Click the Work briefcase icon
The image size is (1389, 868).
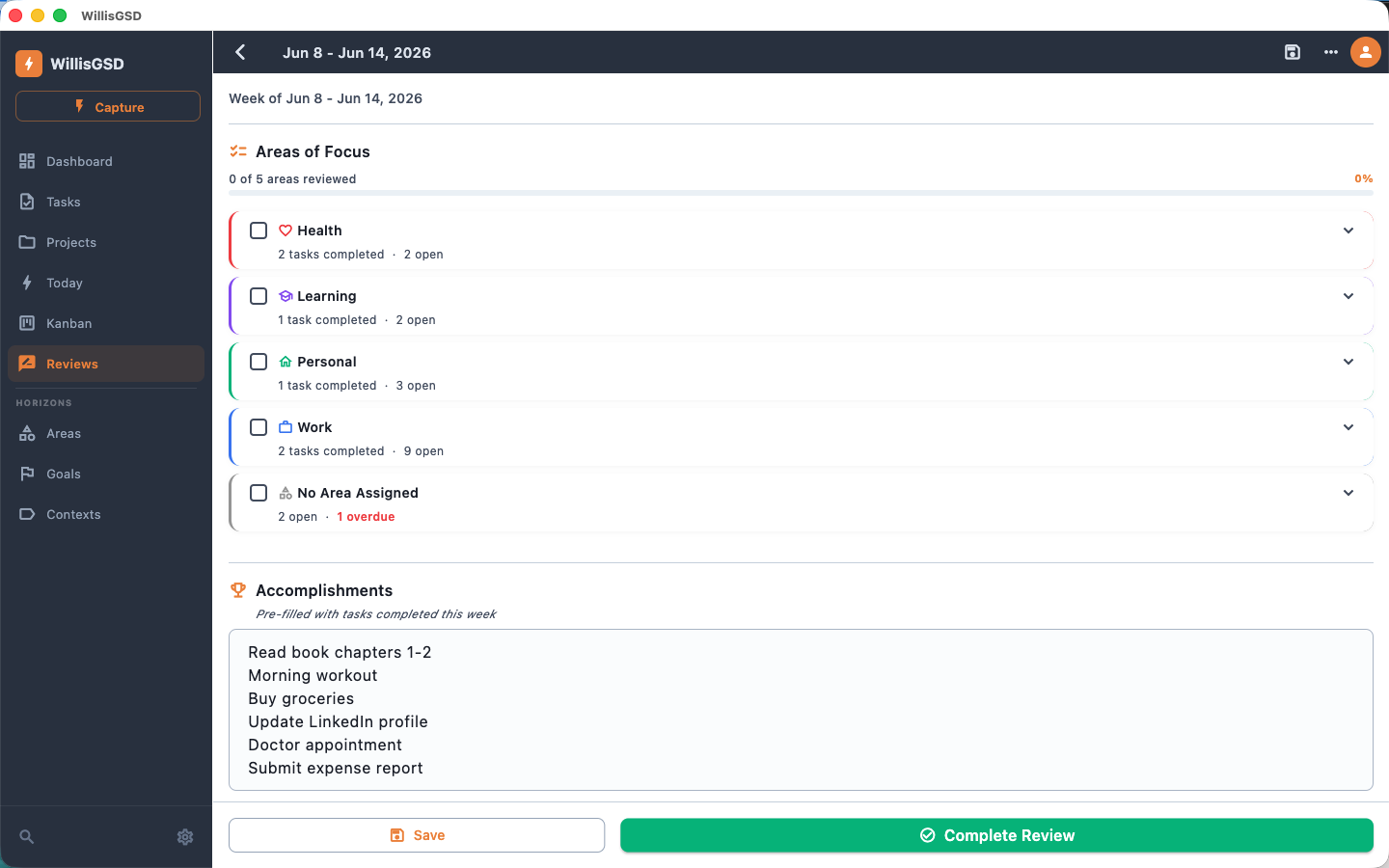pos(286,427)
